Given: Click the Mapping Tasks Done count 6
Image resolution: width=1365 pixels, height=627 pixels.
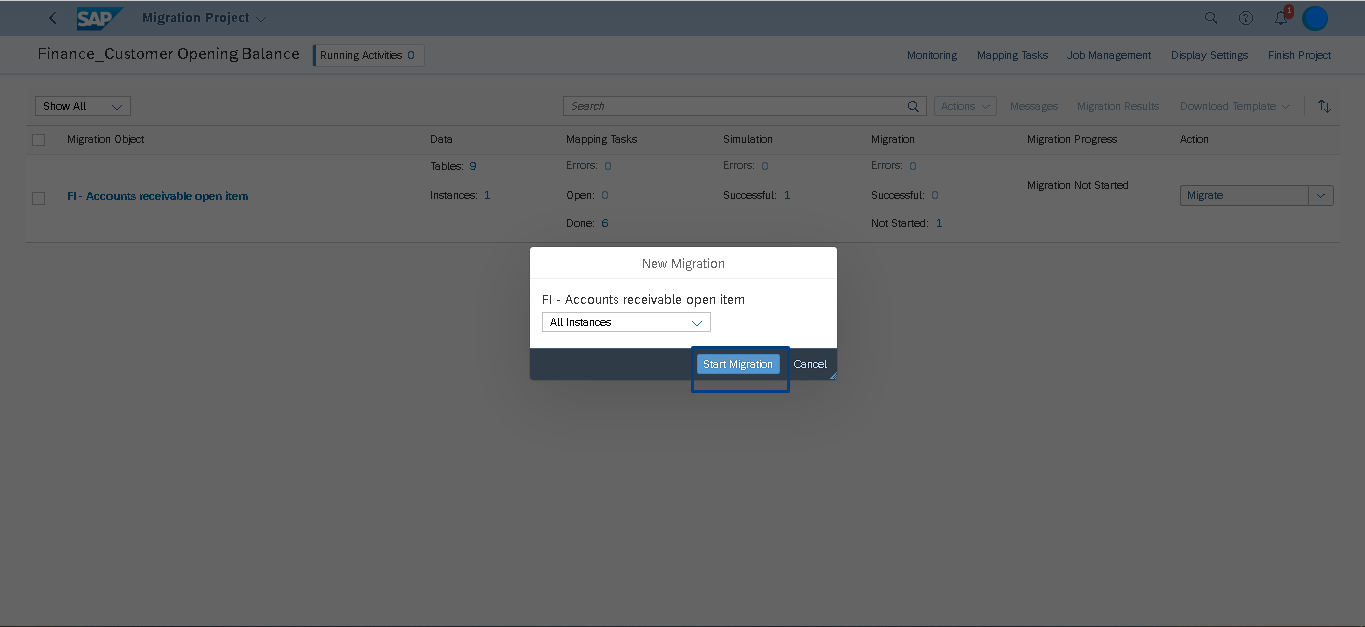Looking at the screenshot, I should click(605, 223).
